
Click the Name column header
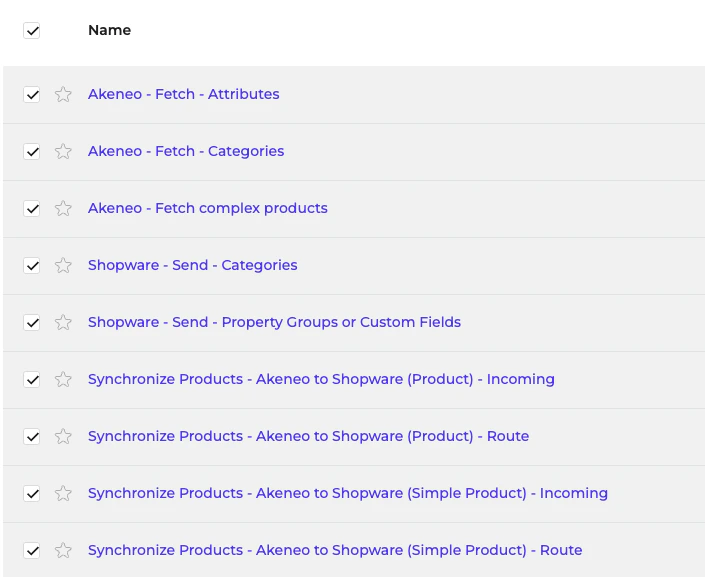(x=109, y=30)
